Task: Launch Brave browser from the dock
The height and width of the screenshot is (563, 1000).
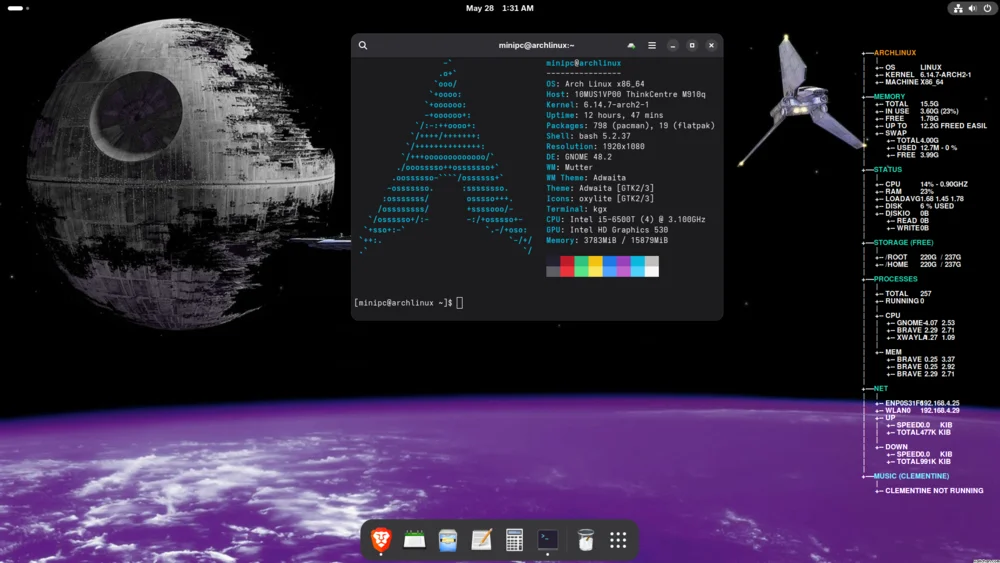Action: tap(381, 540)
